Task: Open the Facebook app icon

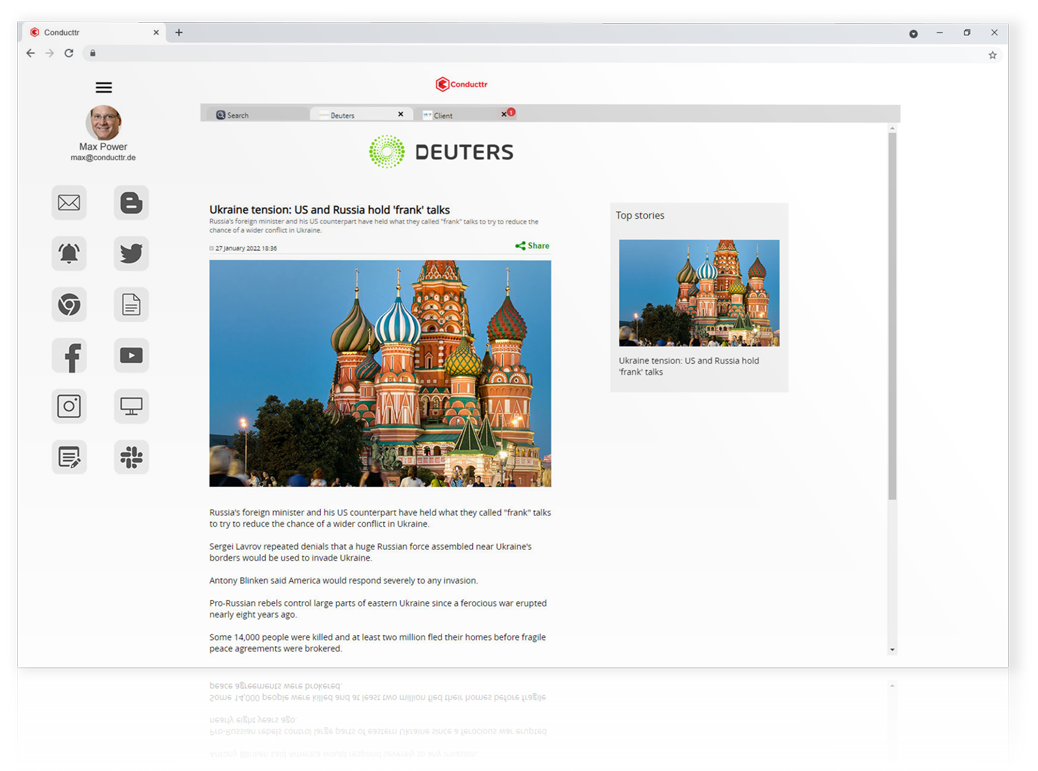Action: (68, 355)
